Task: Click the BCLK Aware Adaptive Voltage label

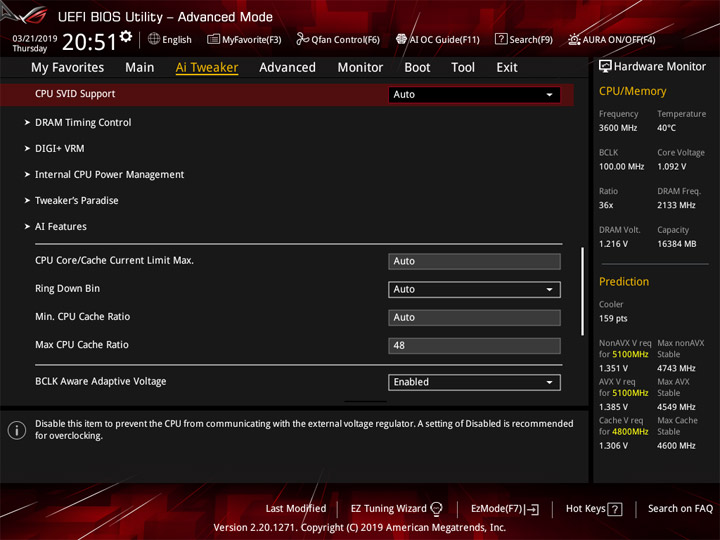Action: pos(101,381)
